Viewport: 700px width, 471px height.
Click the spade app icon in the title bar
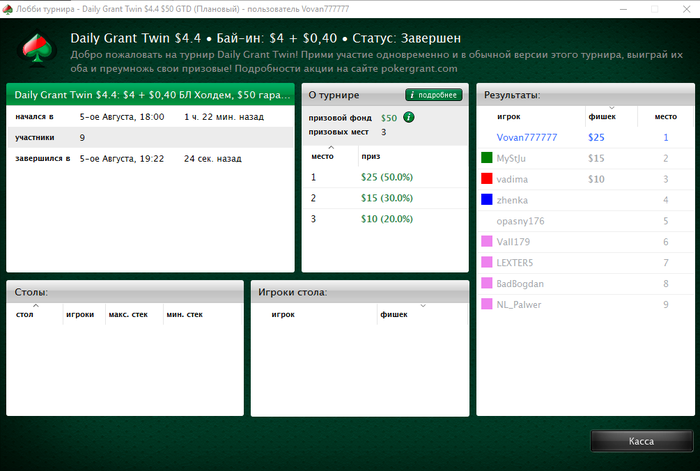click(7, 9)
